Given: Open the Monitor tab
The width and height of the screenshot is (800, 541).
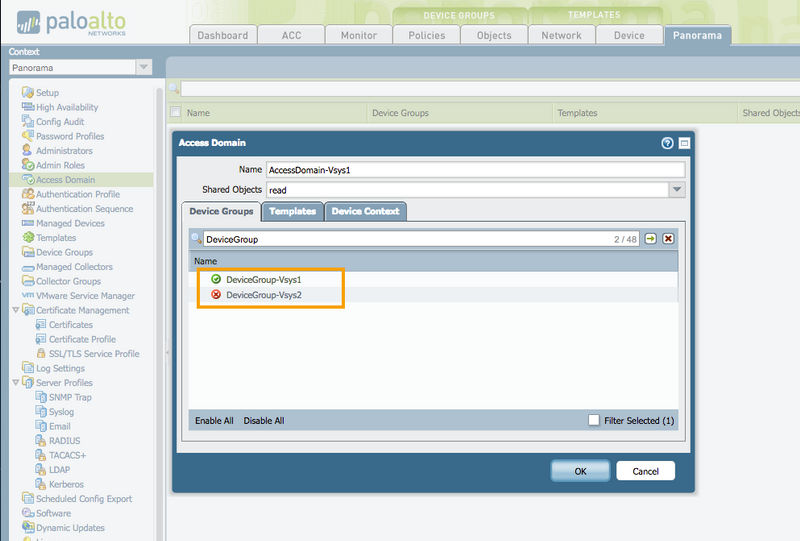Looking at the screenshot, I should coord(359,35).
